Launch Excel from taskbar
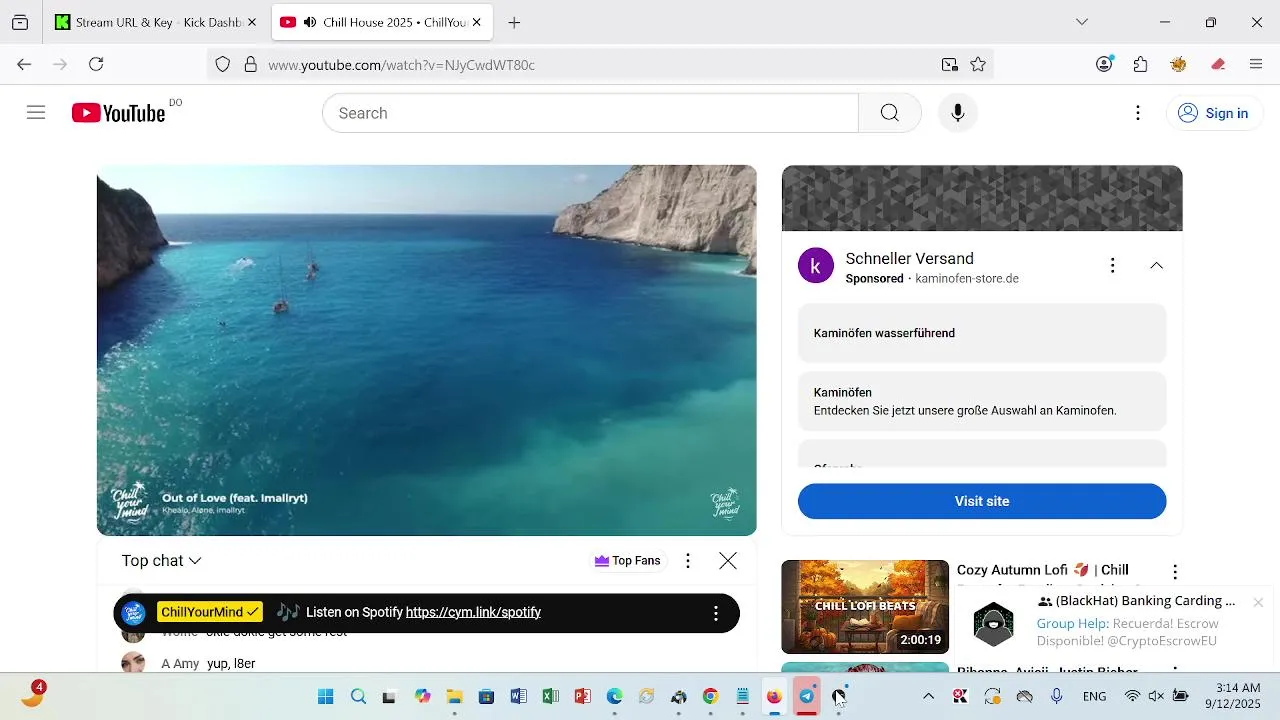1280x720 pixels. point(550,696)
